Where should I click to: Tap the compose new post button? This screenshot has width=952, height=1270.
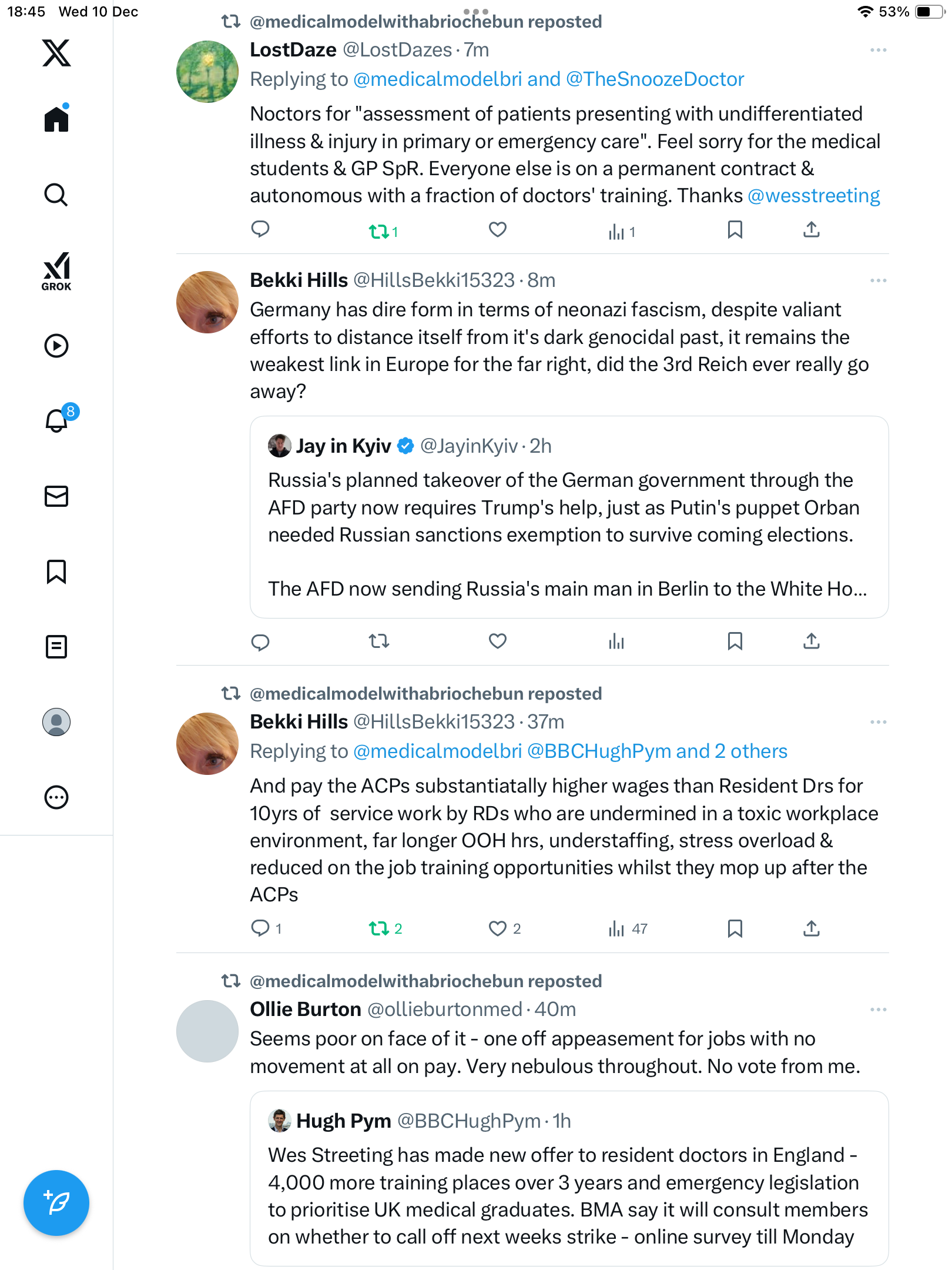(x=56, y=1202)
